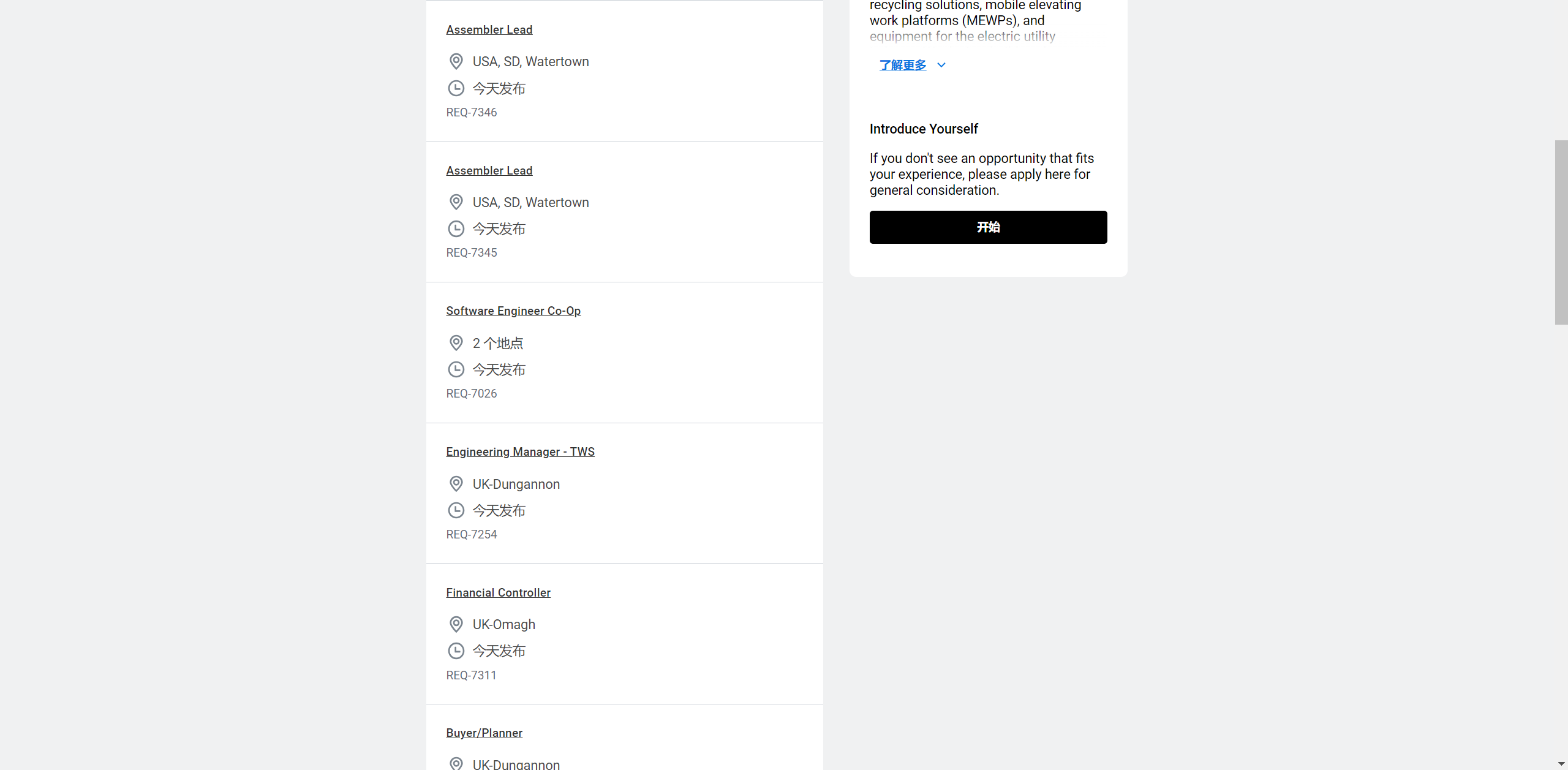Open Buyer/Planner job listing
The image size is (1568, 770).
pos(484,733)
